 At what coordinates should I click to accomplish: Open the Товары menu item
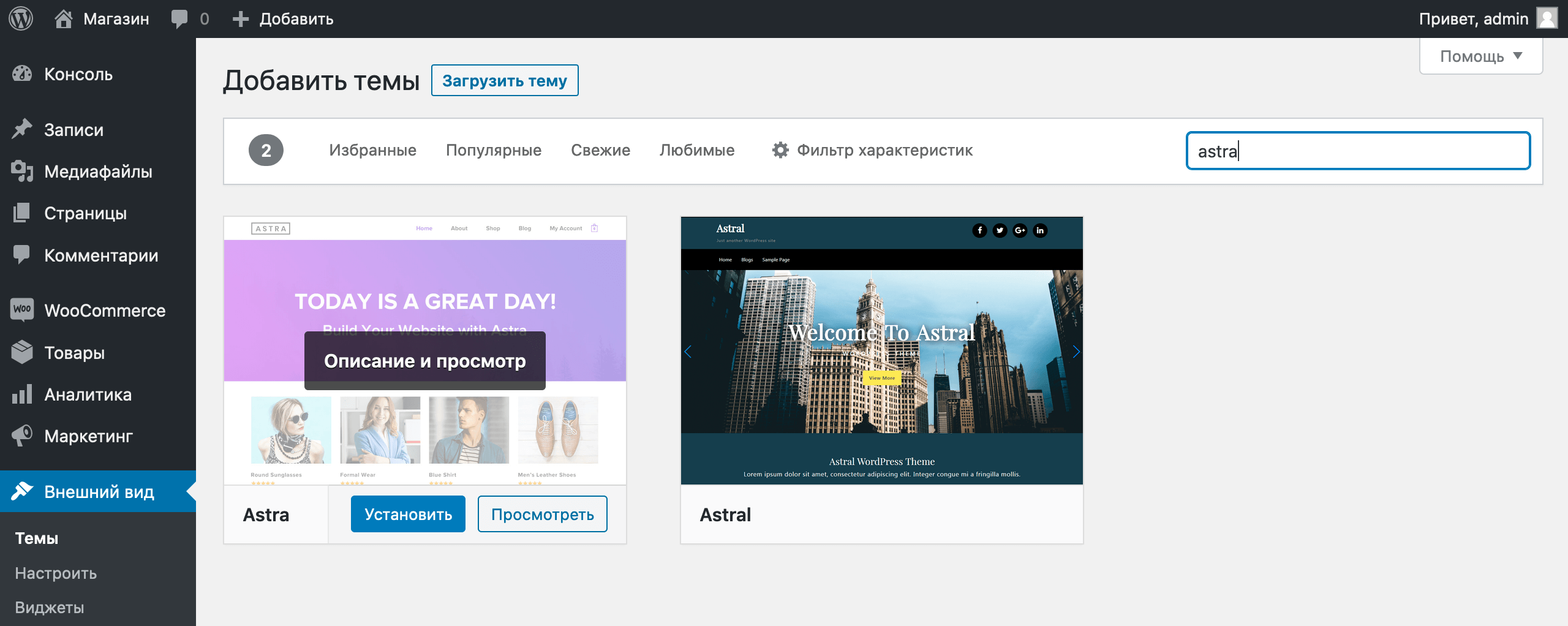[98, 353]
